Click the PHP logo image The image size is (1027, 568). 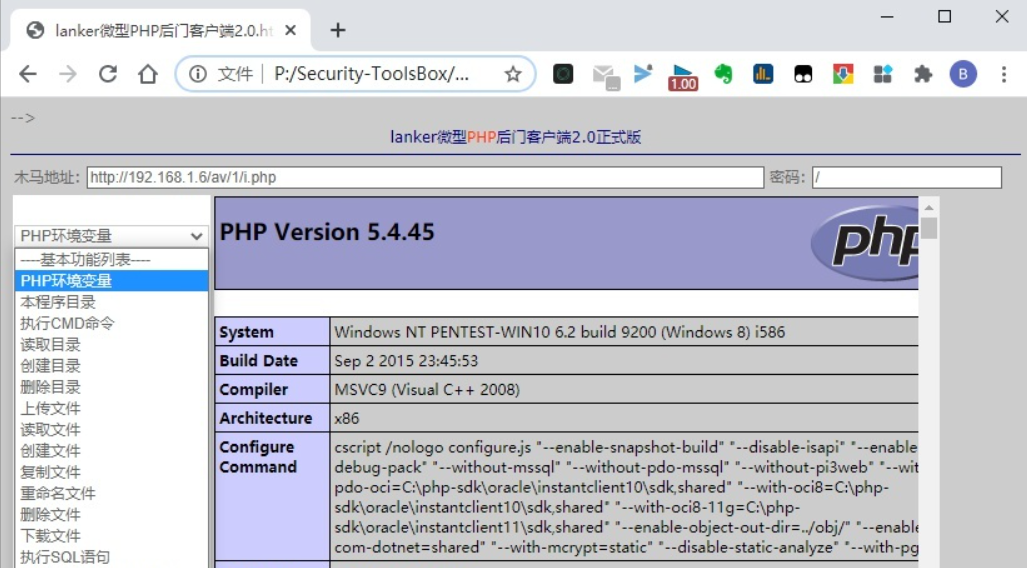click(x=865, y=242)
